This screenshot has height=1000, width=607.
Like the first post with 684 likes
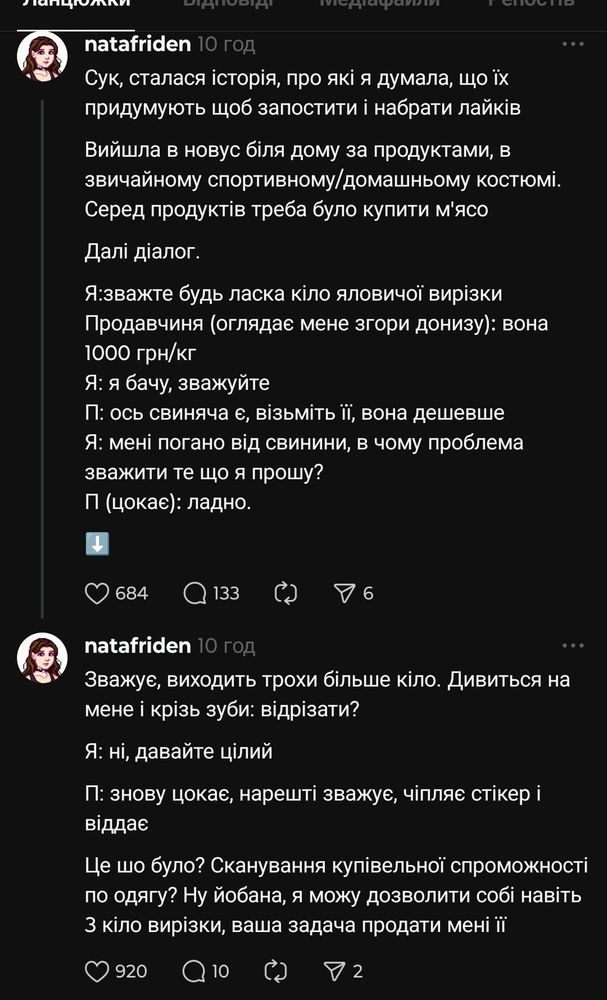[97, 593]
